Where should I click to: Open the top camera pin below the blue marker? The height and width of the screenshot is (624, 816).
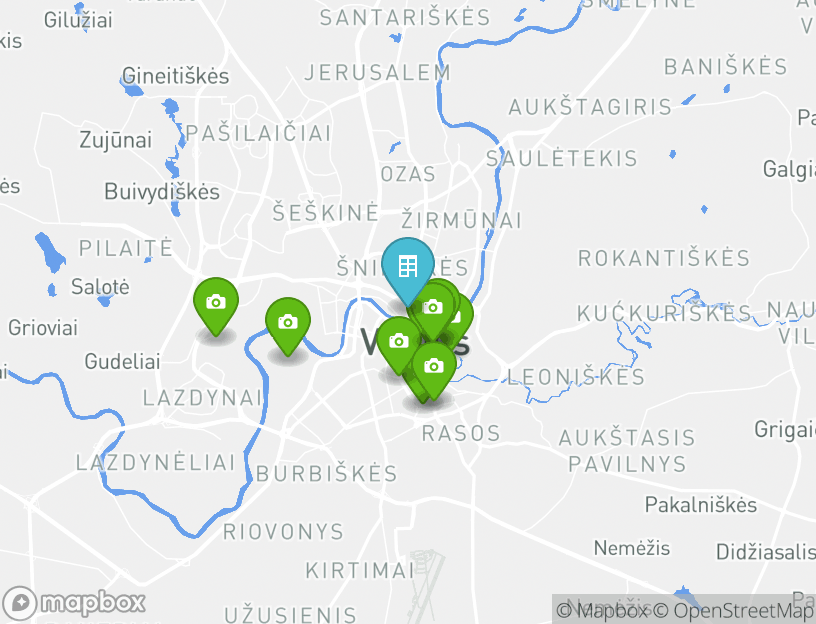coord(432,311)
